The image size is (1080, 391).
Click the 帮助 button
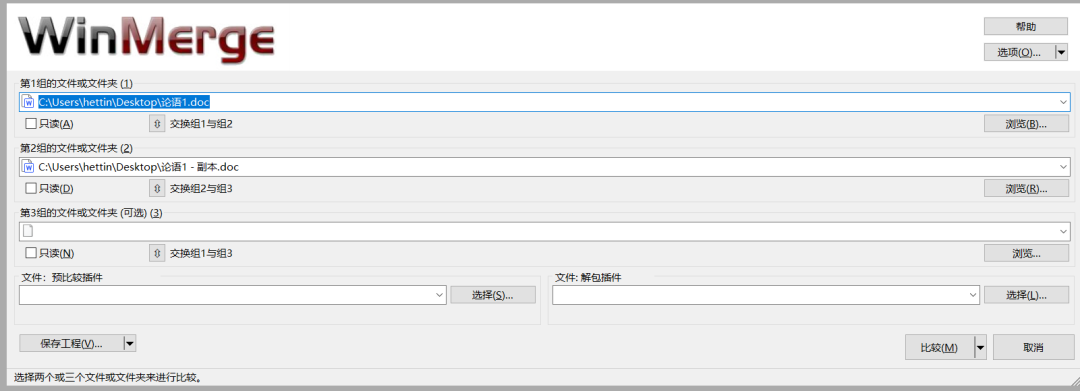(1026, 27)
